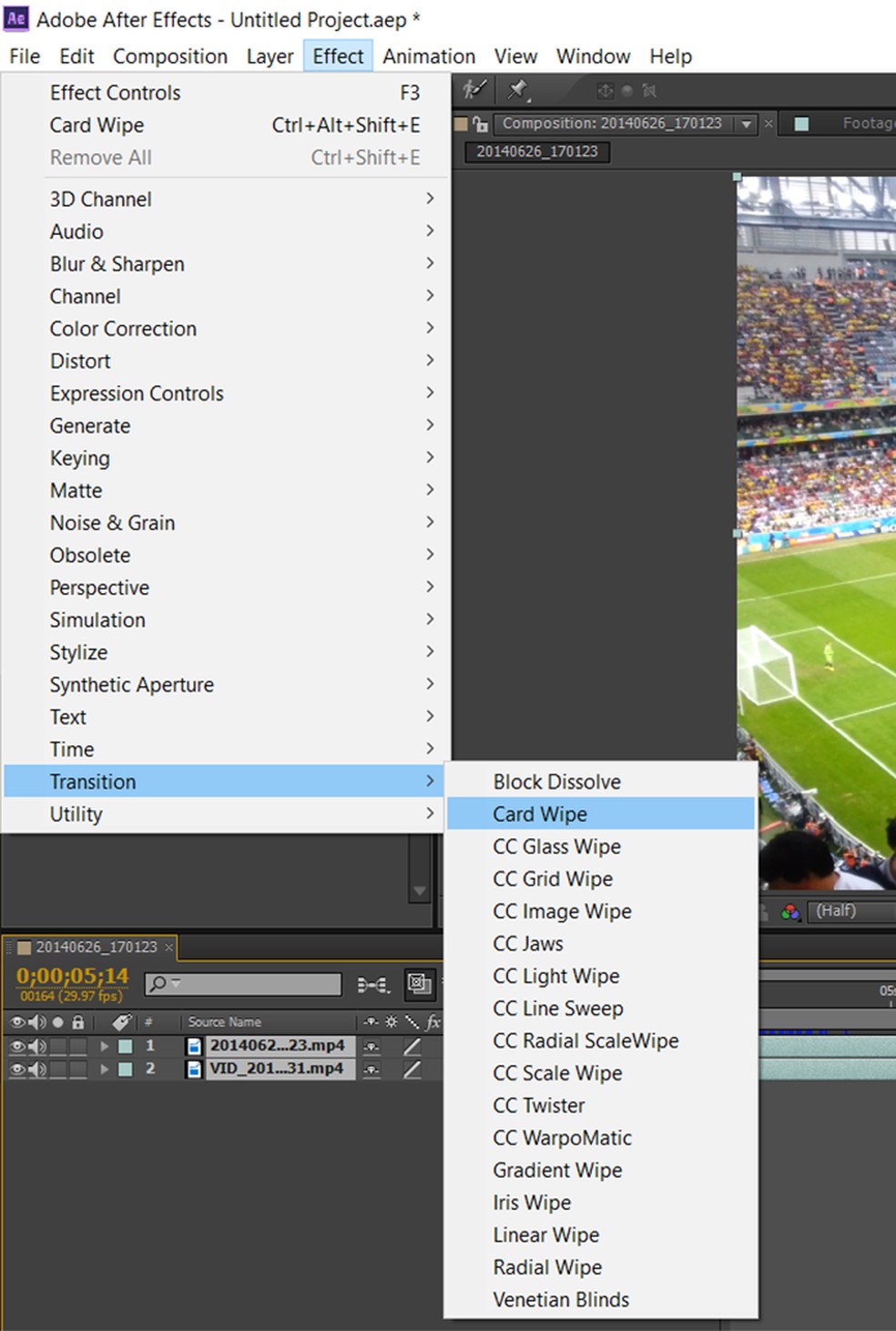This screenshot has width=896, height=1331.
Task: Open the Blur & Sharpen submenu
Action: [227, 263]
